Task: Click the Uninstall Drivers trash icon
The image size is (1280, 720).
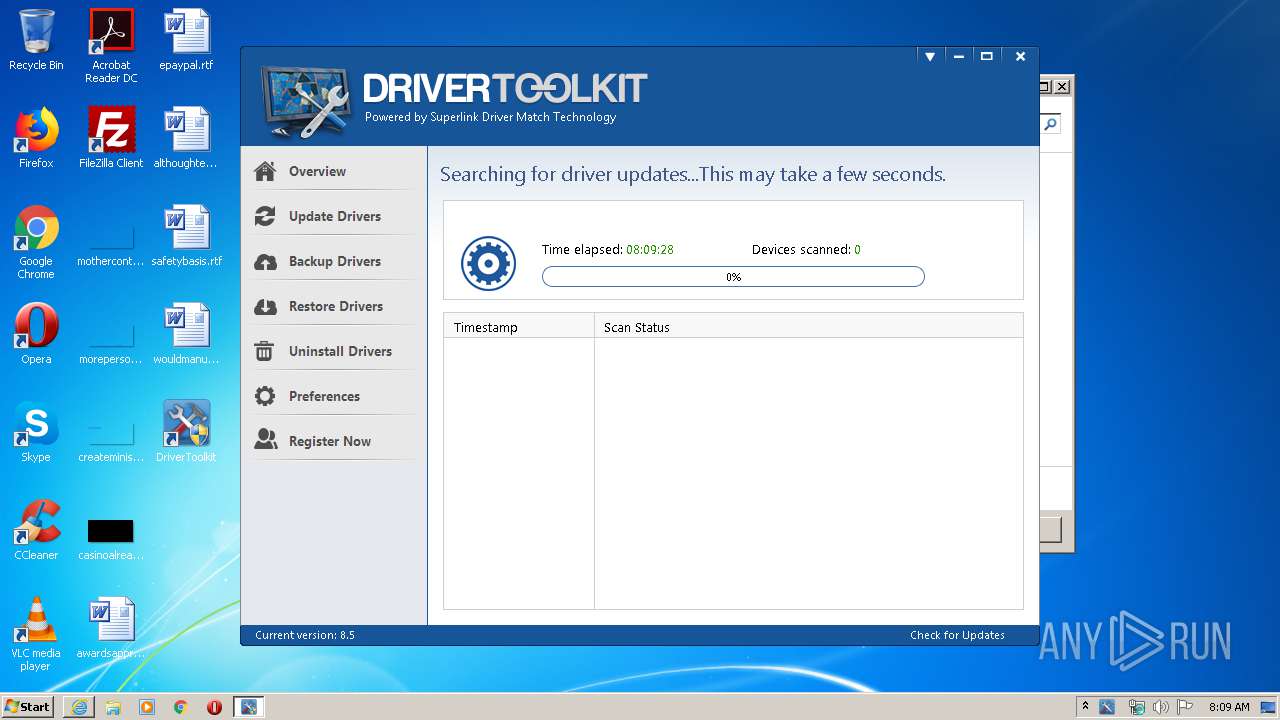Action: 265,351
